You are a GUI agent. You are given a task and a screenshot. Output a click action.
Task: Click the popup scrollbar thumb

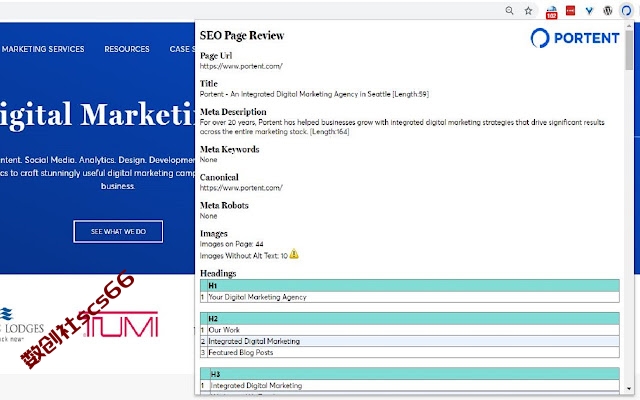(x=629, y=50)
